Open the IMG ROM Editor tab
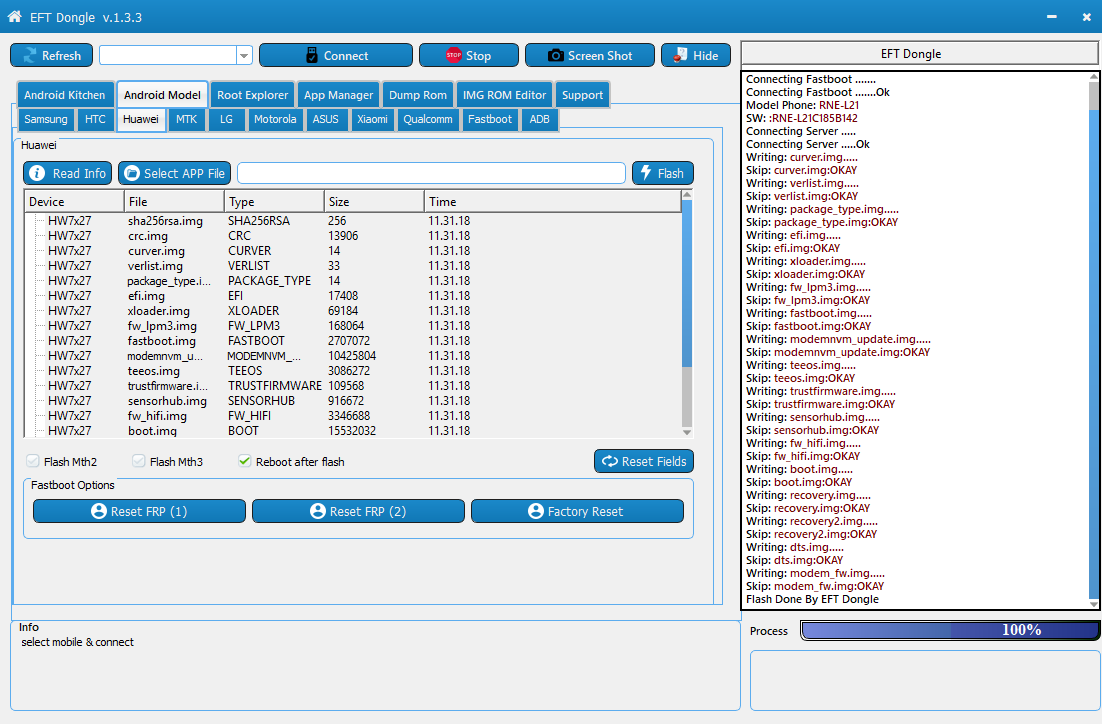Screen dimensions: 1102x724 pos(504,95)
